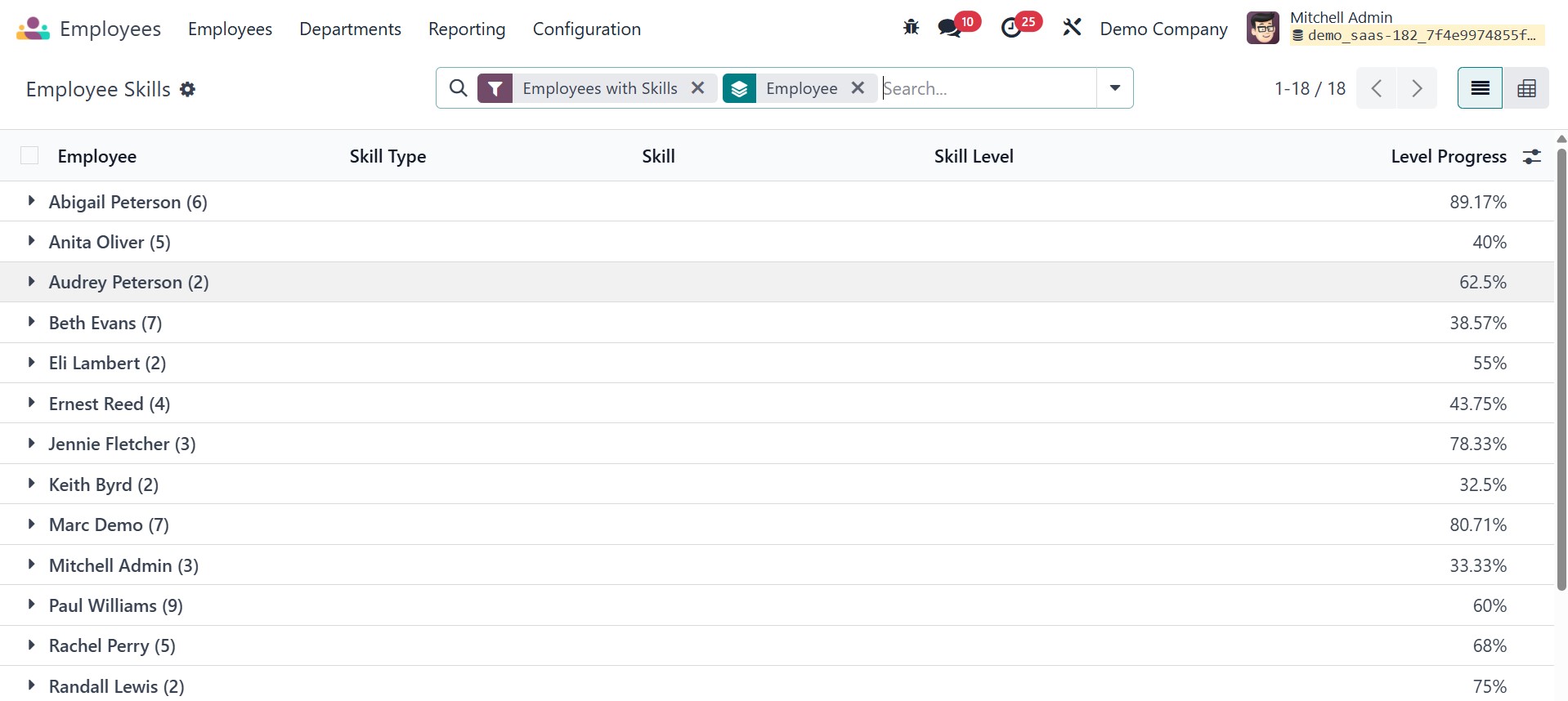Screen dimensions: 1568x701
Task: Click the magnifying glass search icon
Action: [459, 88]
